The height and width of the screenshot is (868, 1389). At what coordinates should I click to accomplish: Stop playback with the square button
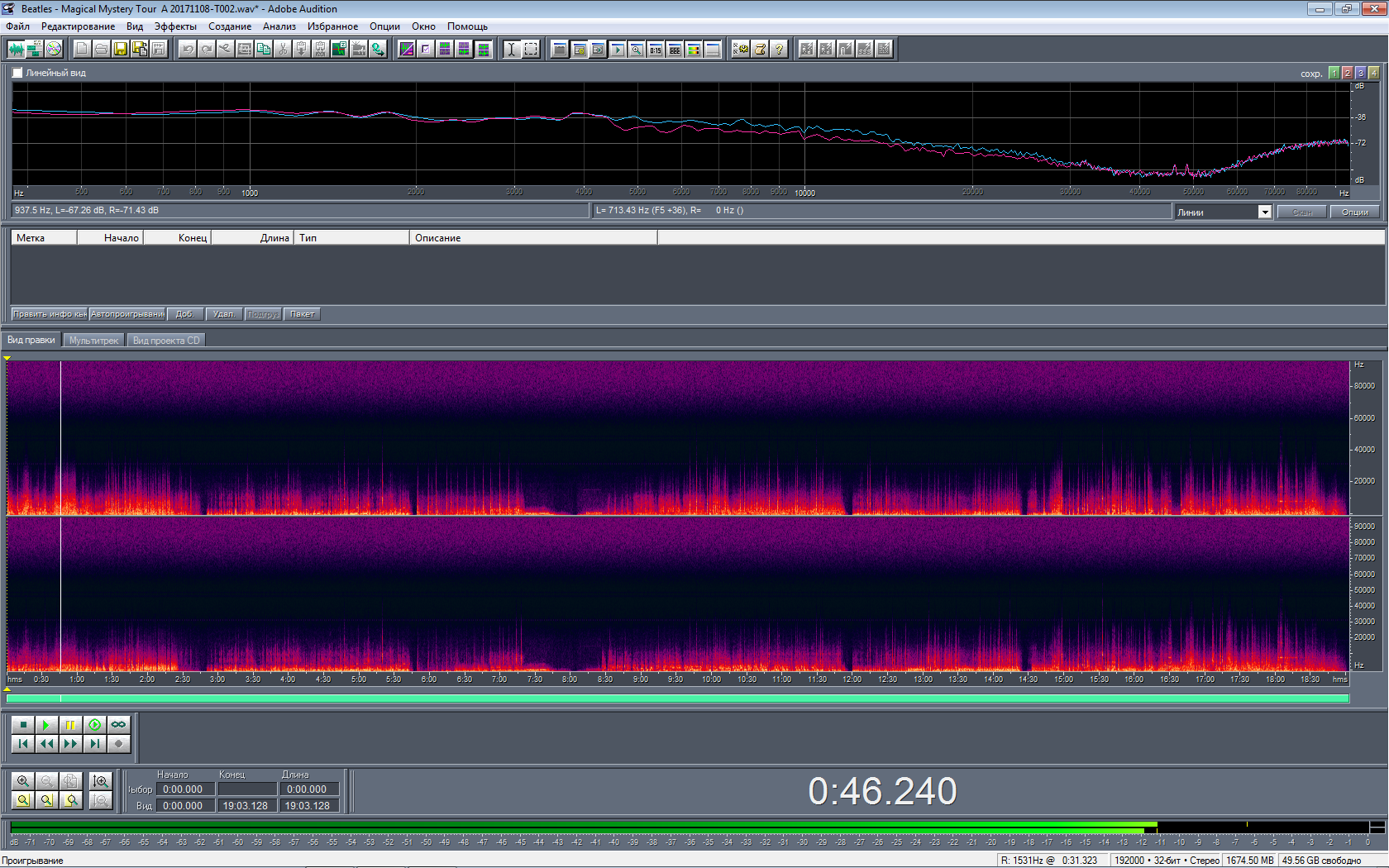[x=23, y=725]
